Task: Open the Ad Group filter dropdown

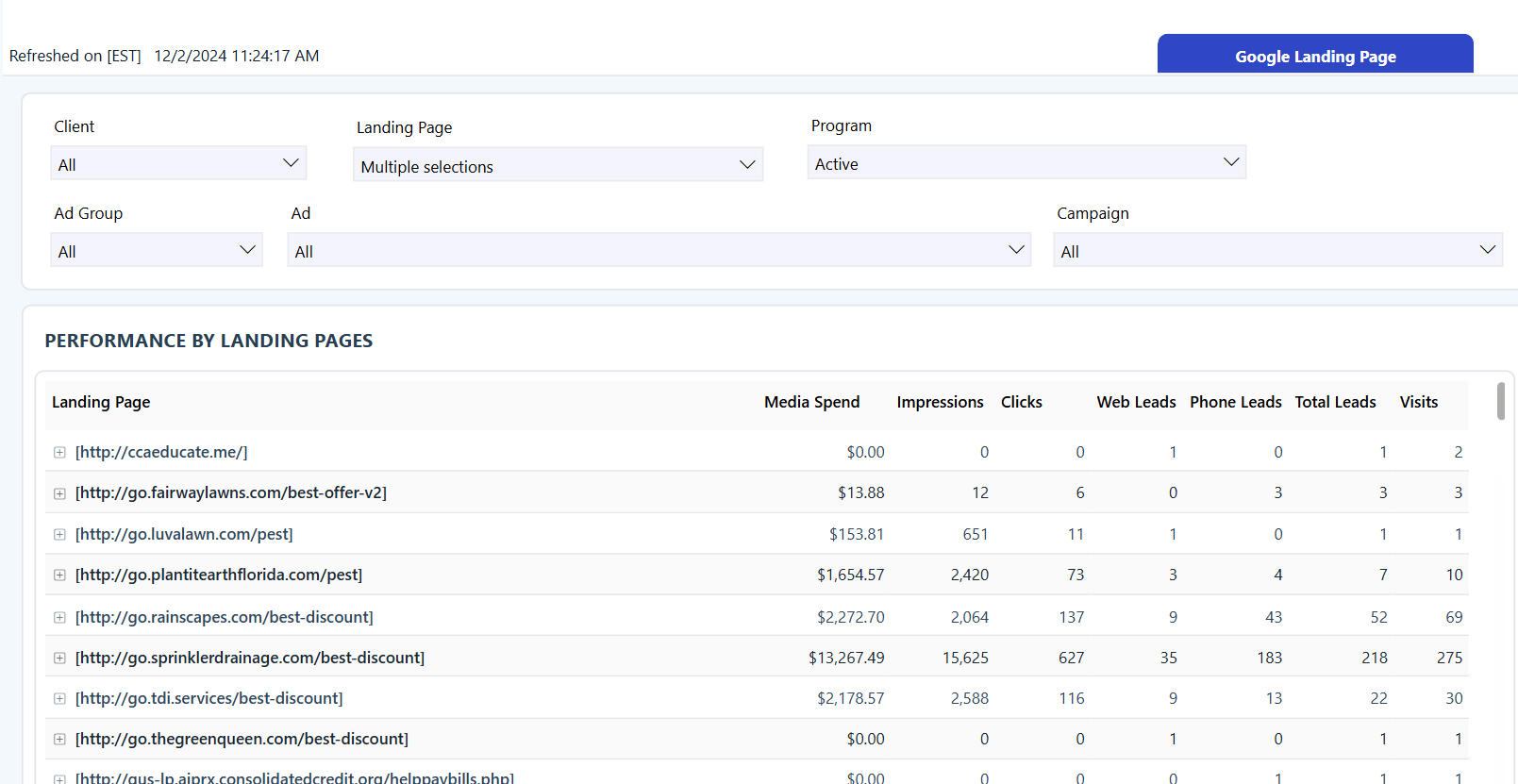Action: click(x=156, y=251)
